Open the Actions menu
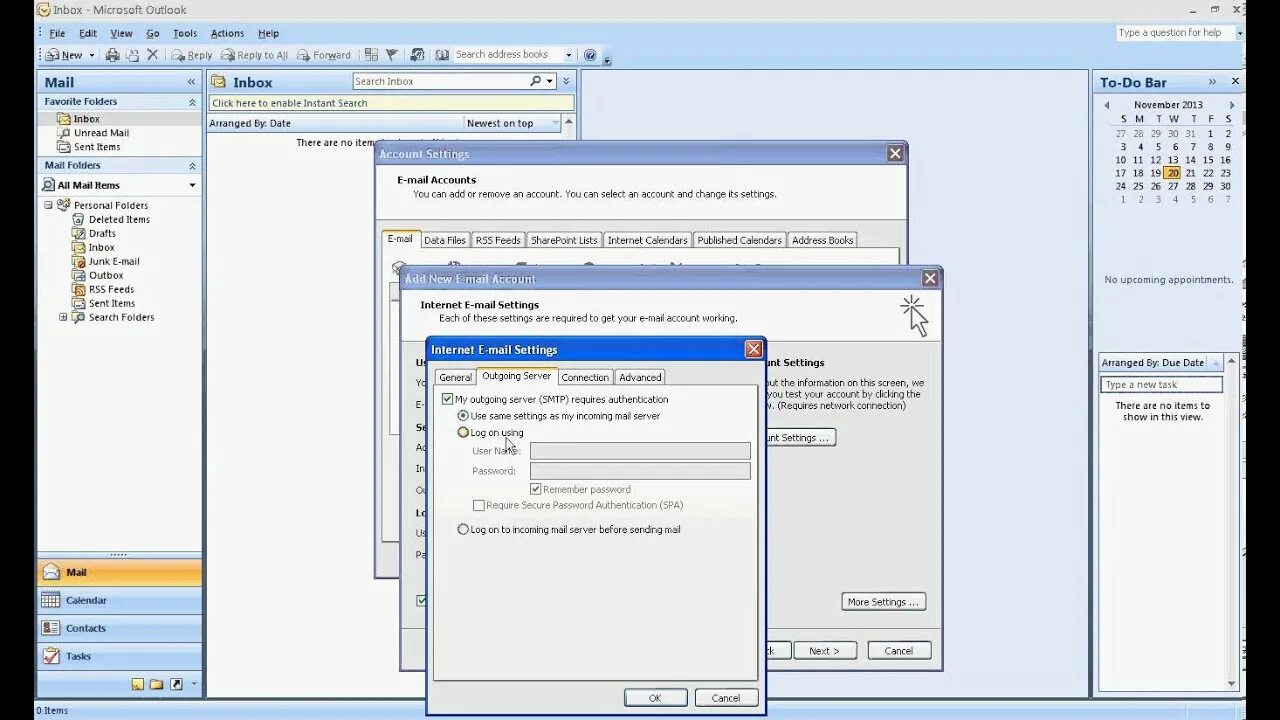This screenshot has width=1280, height=720. tap(227, 33)
